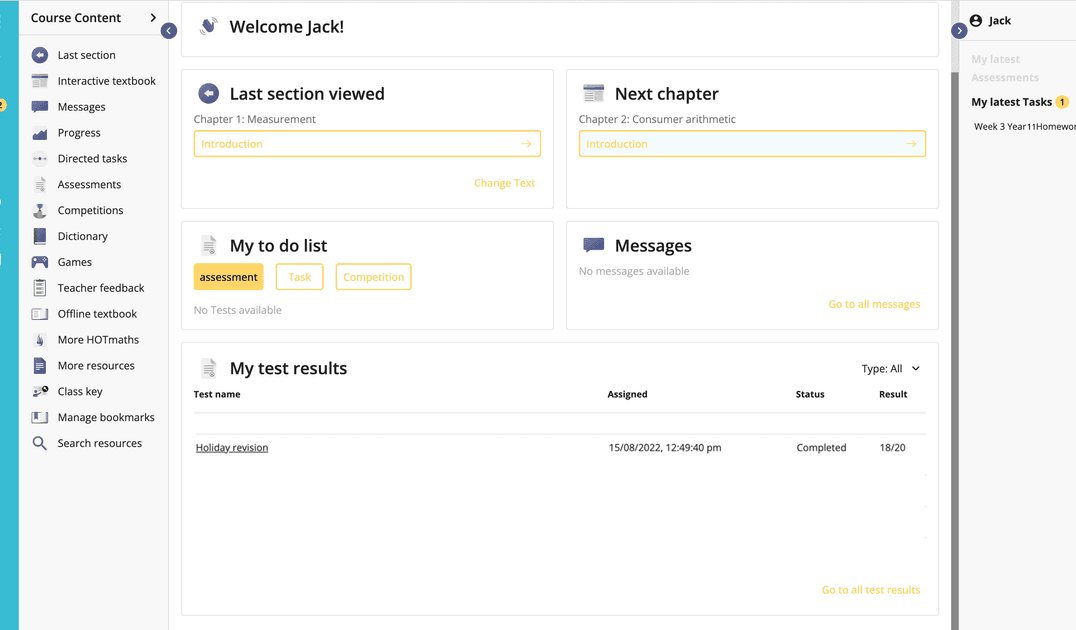
Task: Click the Search resources magnifier icon
Action: coord(40,443)
